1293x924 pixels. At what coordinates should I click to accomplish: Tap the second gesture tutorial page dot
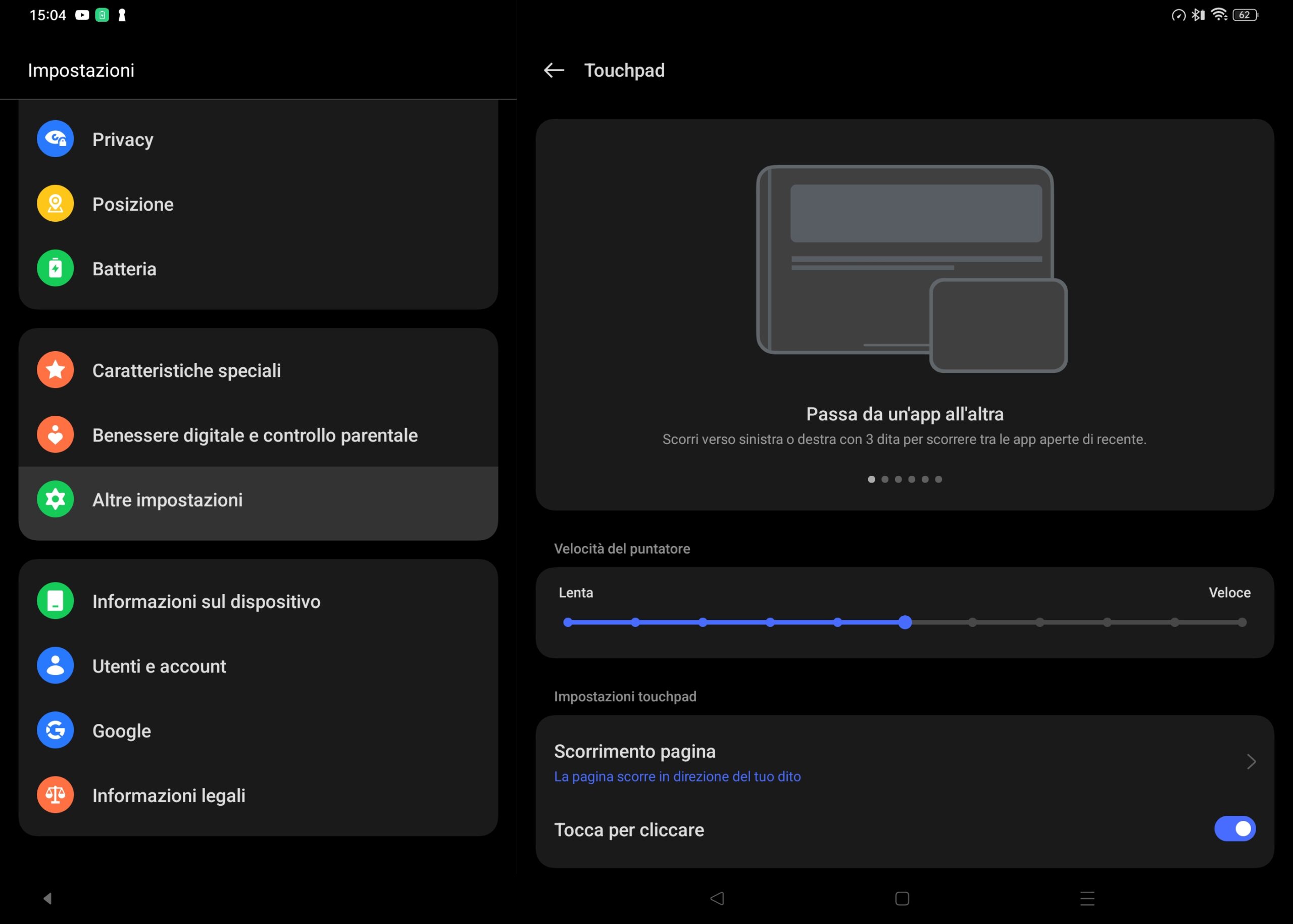884,479
